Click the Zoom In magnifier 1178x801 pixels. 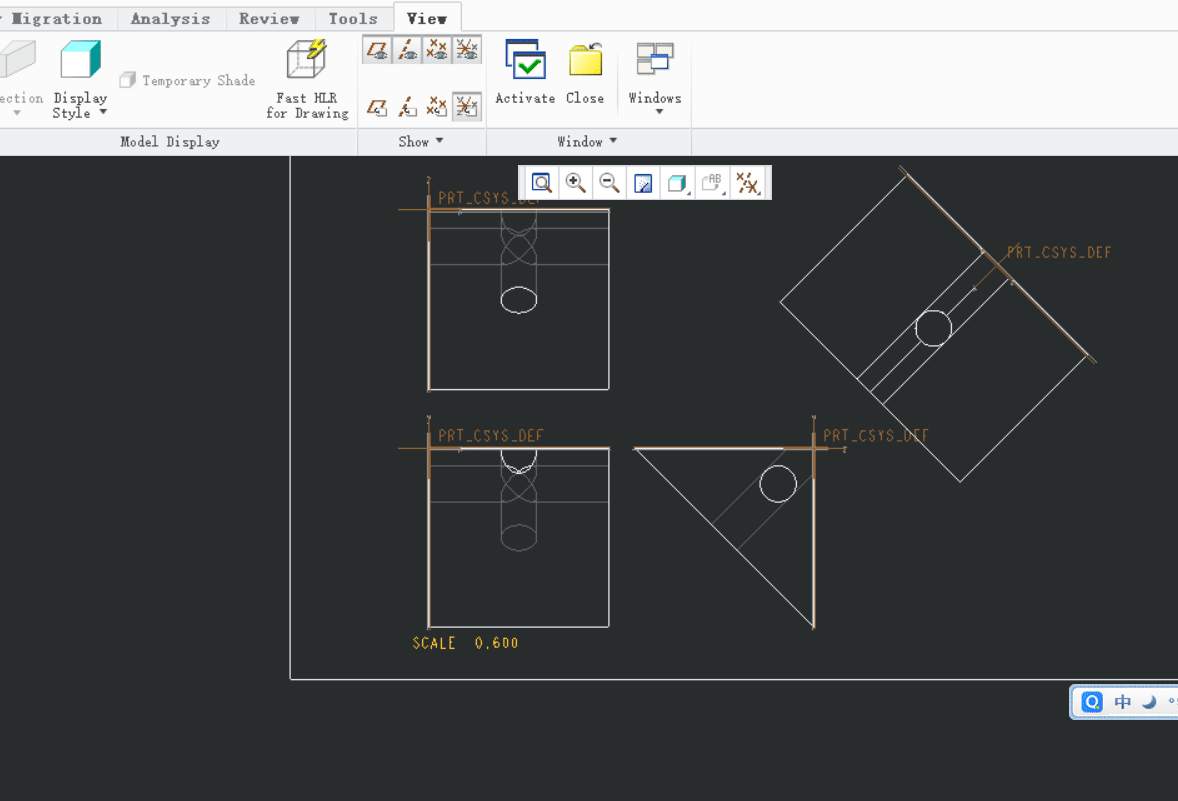[x=575, y=183]
